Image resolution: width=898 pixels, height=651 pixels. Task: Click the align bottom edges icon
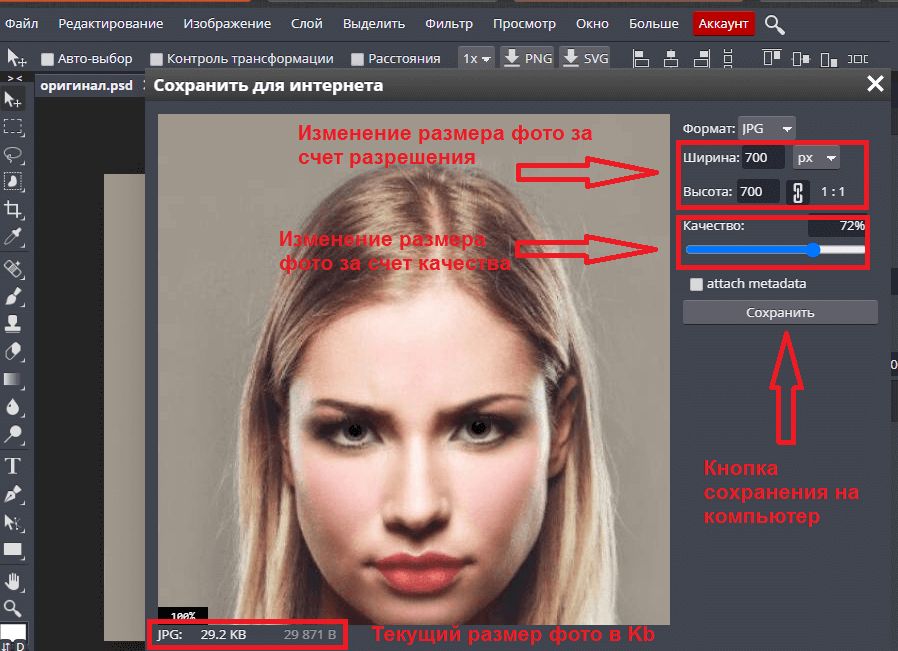coord(829,58)
